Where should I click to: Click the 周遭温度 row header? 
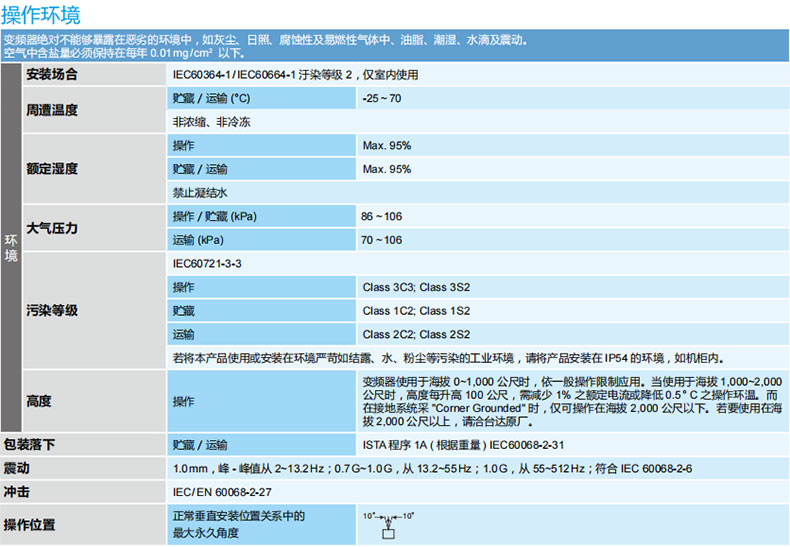tap(52, 110)
